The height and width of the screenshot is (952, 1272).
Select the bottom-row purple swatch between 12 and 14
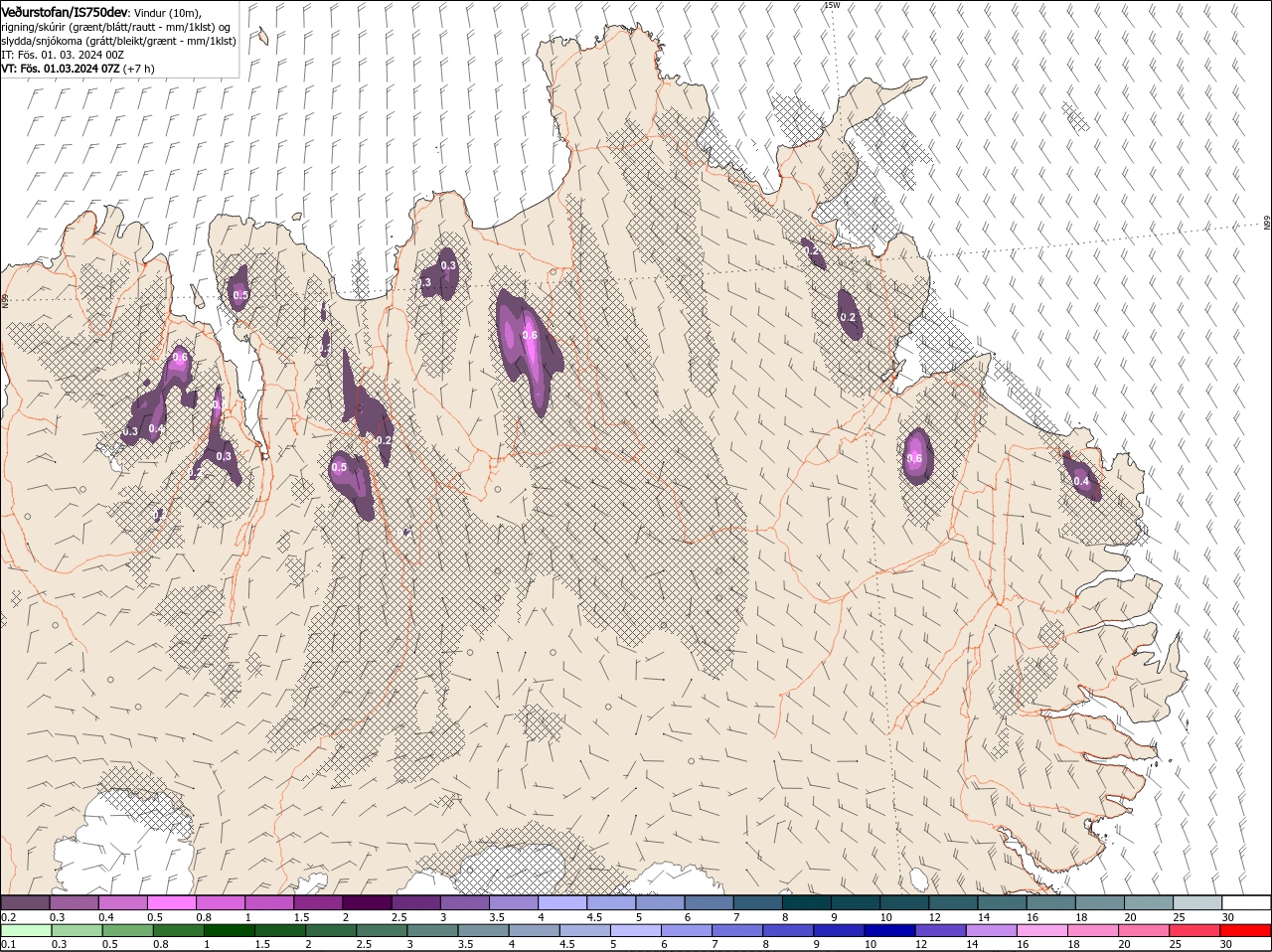click(x=939, y=930)
